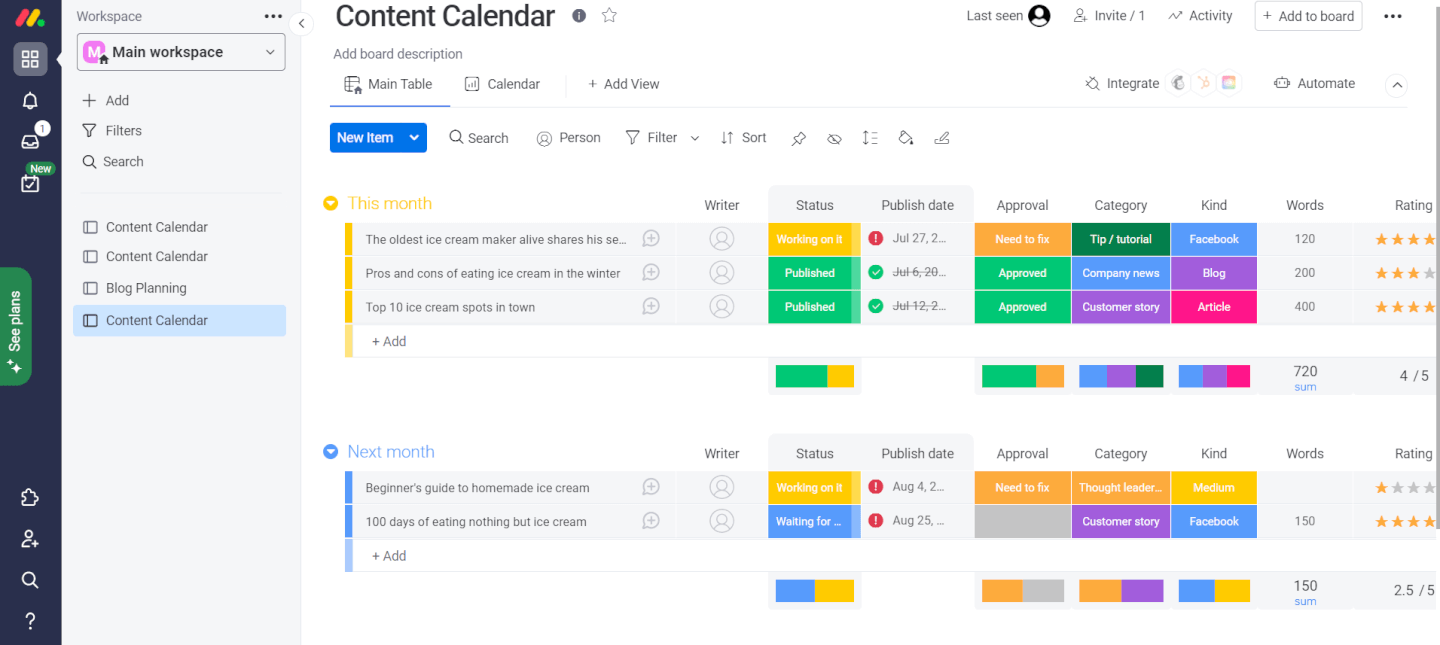Viewport: 1440px width, 645px height.
Task: Open the apps puzzle icon
Action: [30, 498]
